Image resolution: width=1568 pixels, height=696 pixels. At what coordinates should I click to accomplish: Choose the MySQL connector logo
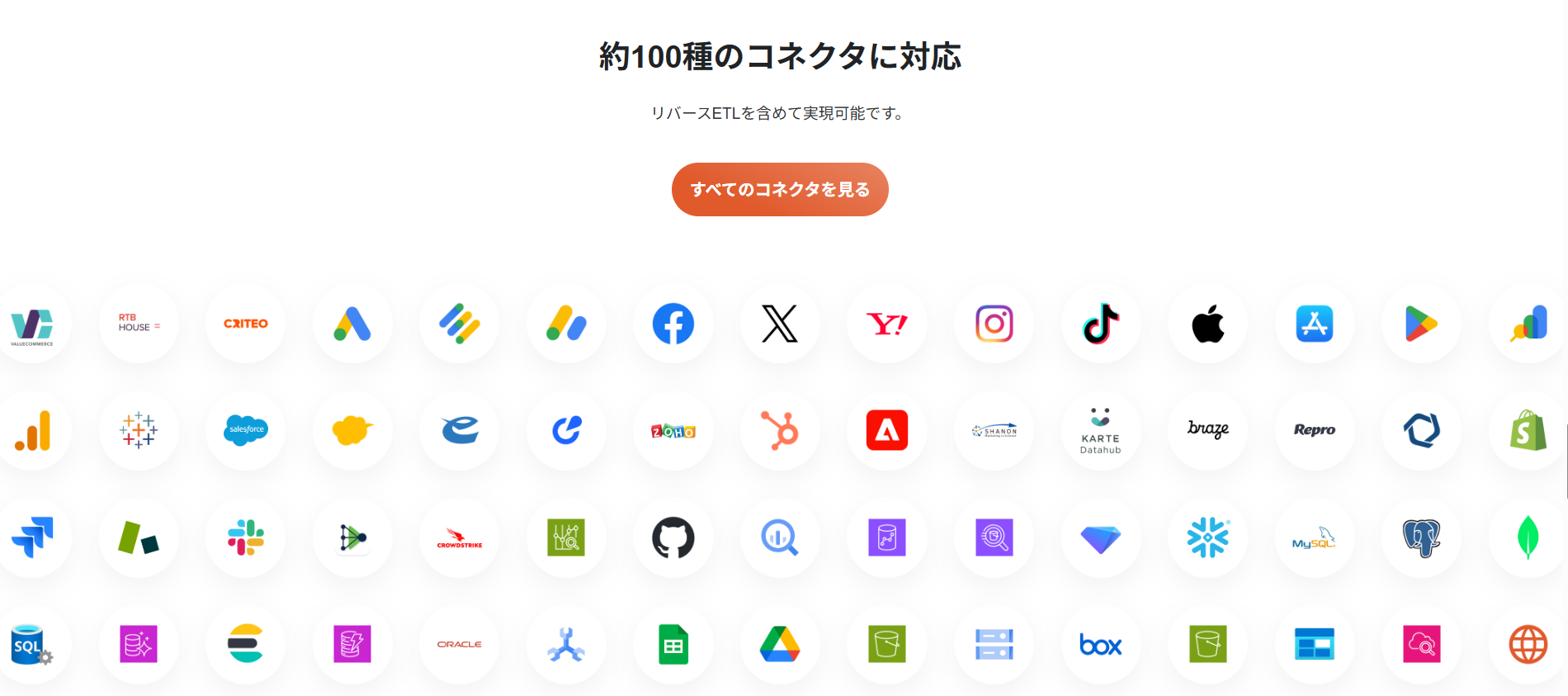(1315, 538)
